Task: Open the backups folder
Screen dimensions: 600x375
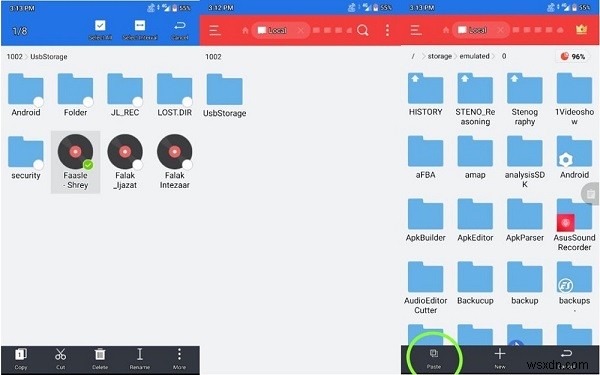Action: [574, 283]
